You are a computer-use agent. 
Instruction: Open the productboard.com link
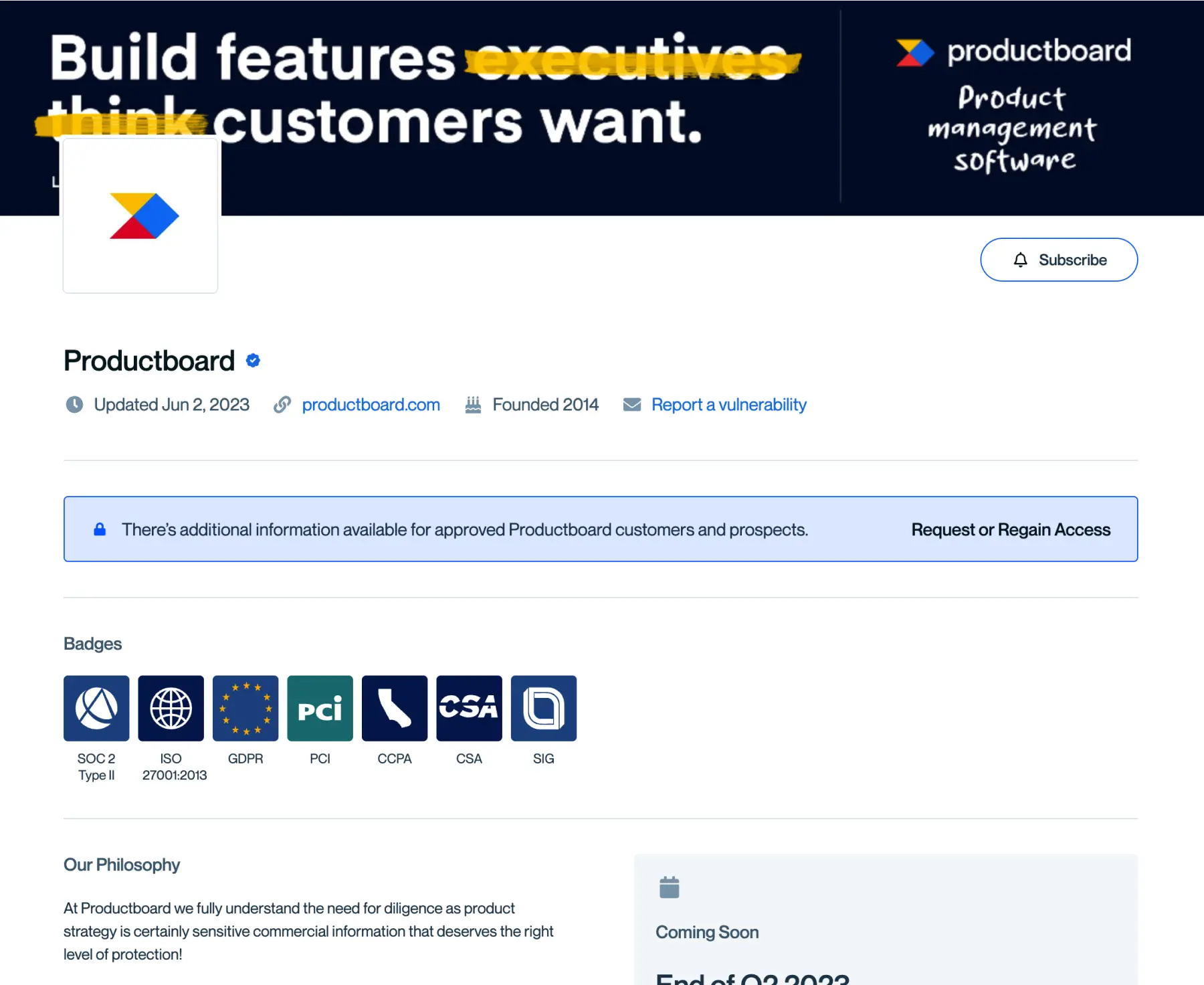coord(371,405)
